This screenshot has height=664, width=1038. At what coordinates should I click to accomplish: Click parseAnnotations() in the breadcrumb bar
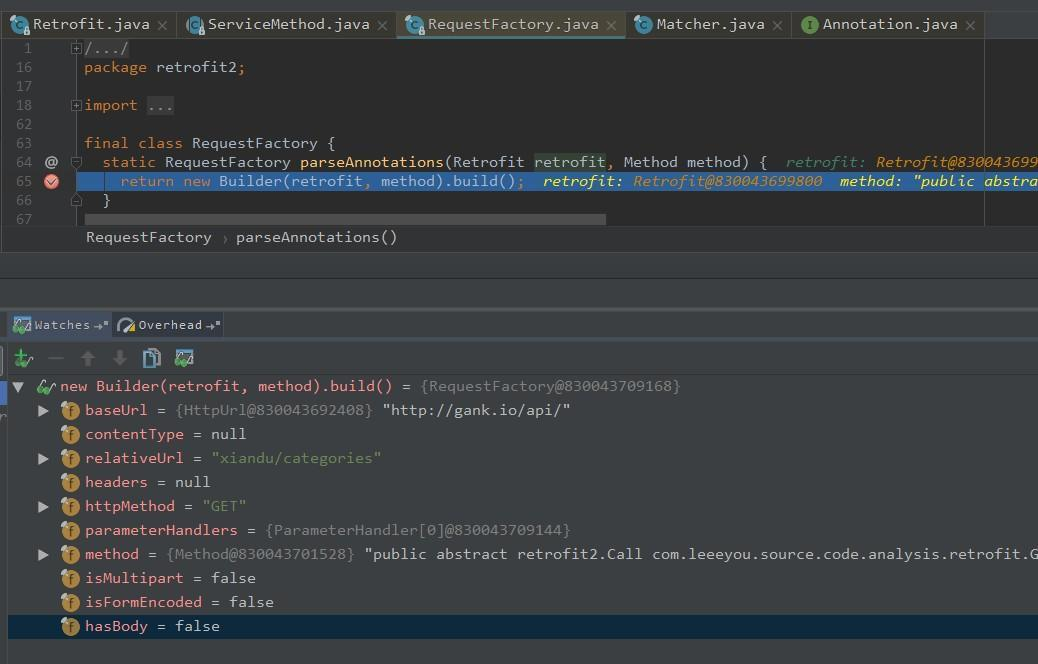[x=316, y=237]
